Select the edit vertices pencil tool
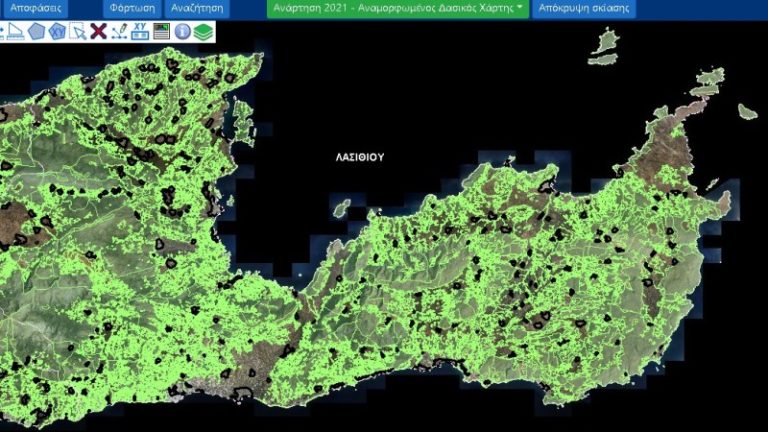Screen dimensions: 768x432 [120, 32]
